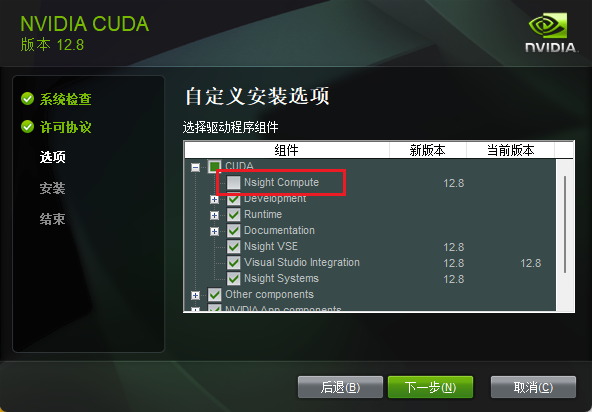The width and height of the screenshot is (592, 412).
Task: Collapse the CUDA tree node
Action: point(195,167)
